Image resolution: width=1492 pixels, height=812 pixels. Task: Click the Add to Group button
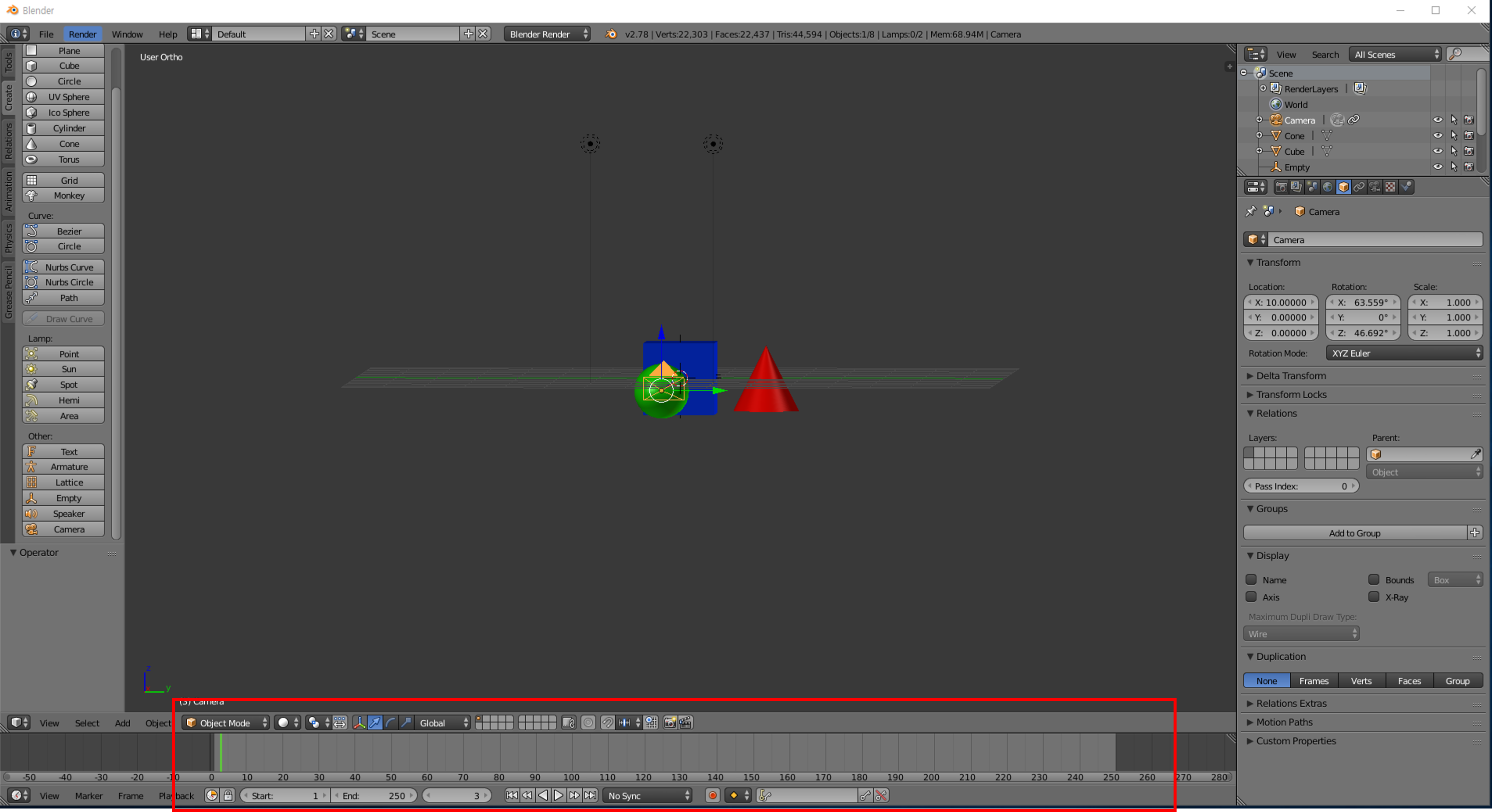[x=1355, y=533]
